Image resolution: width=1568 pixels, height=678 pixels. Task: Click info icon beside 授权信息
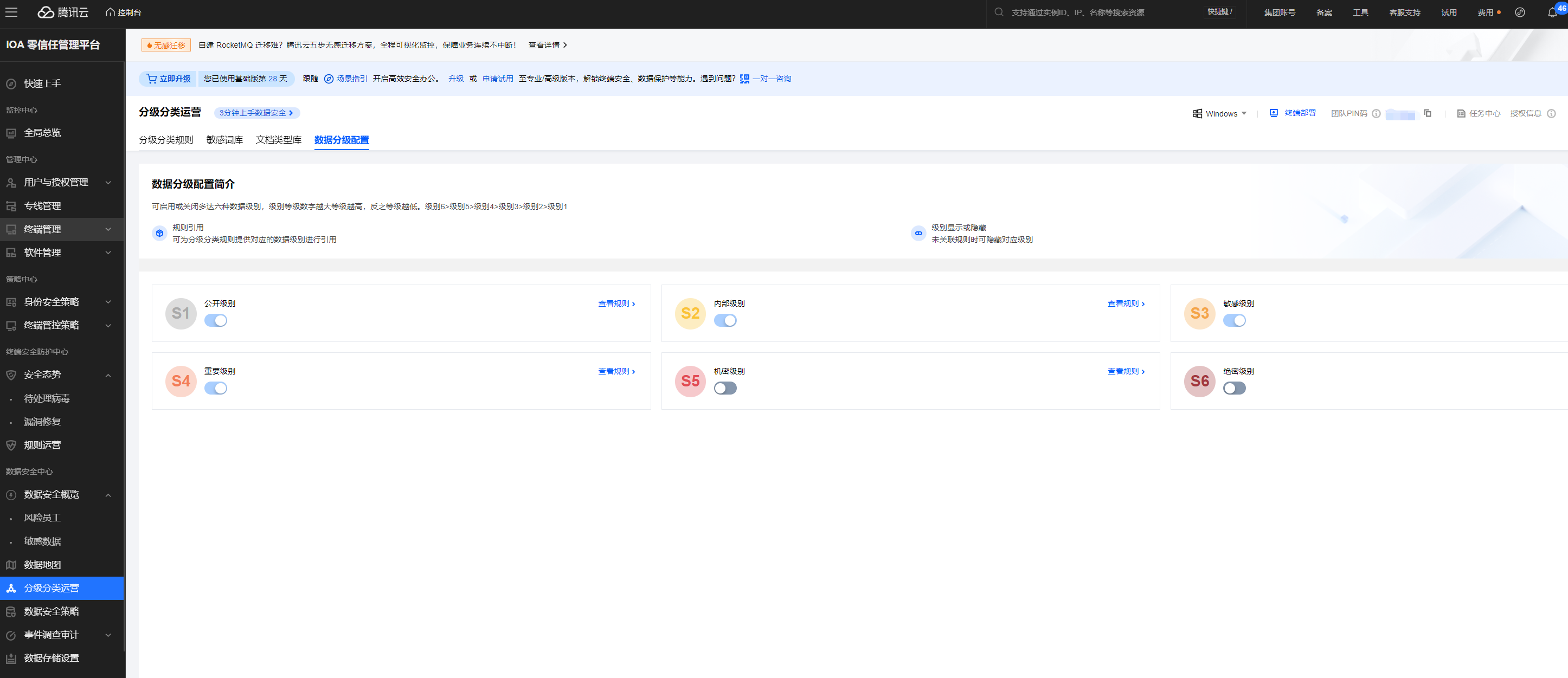(x=1551, y=114)
